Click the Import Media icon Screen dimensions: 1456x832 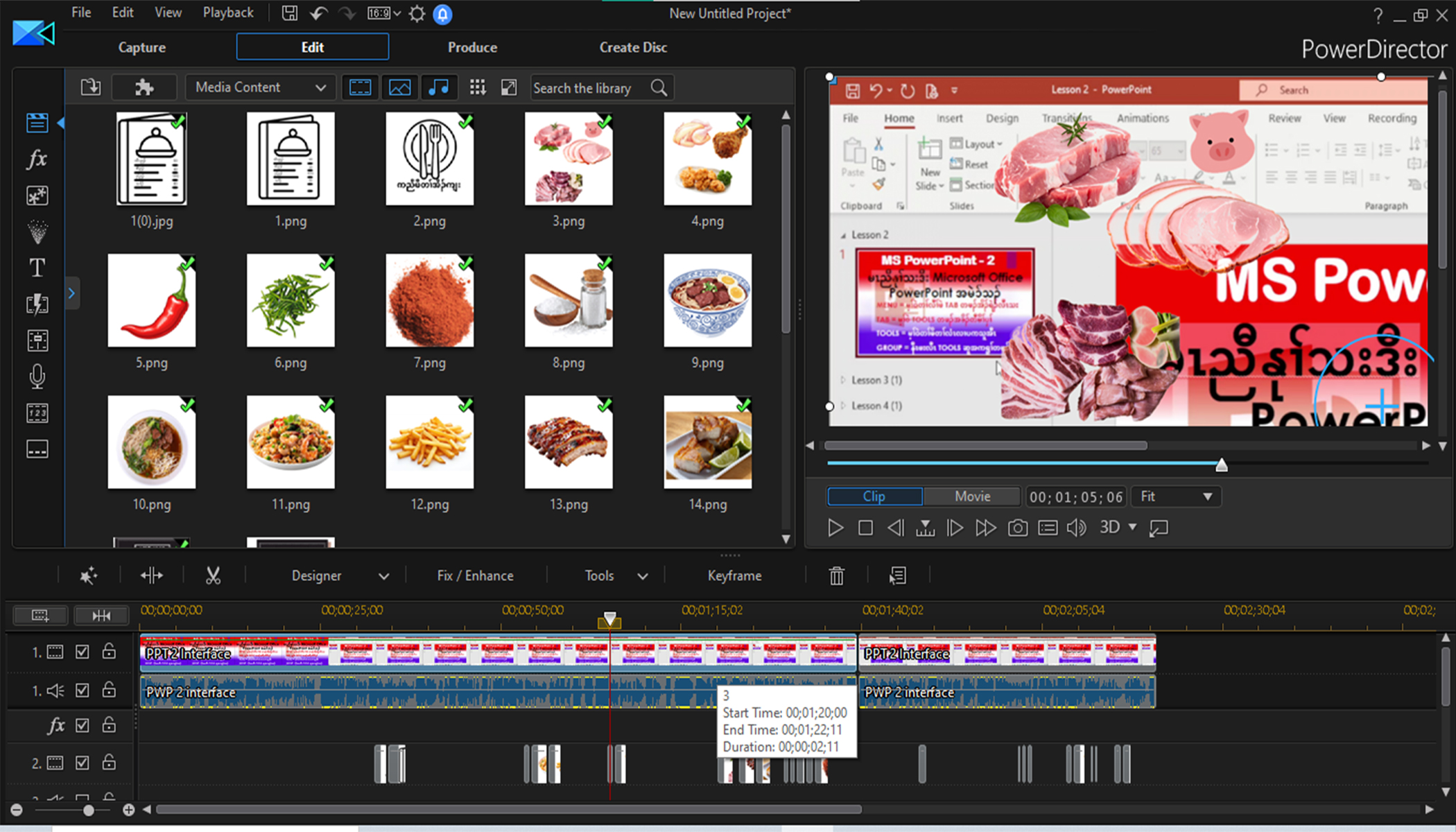click(91, 87)
